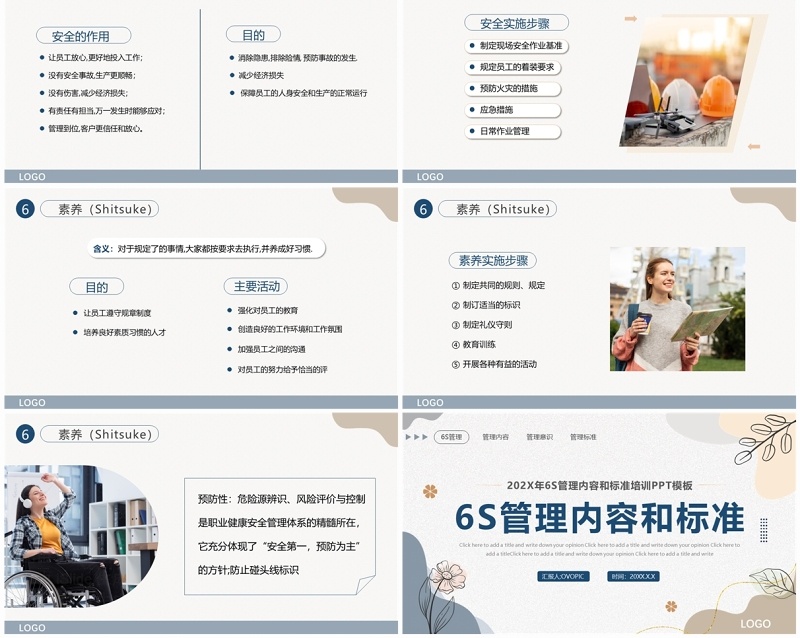Click the 汇报人:OVOPIC button
800x638 pixels.
(x=563, y=576)
